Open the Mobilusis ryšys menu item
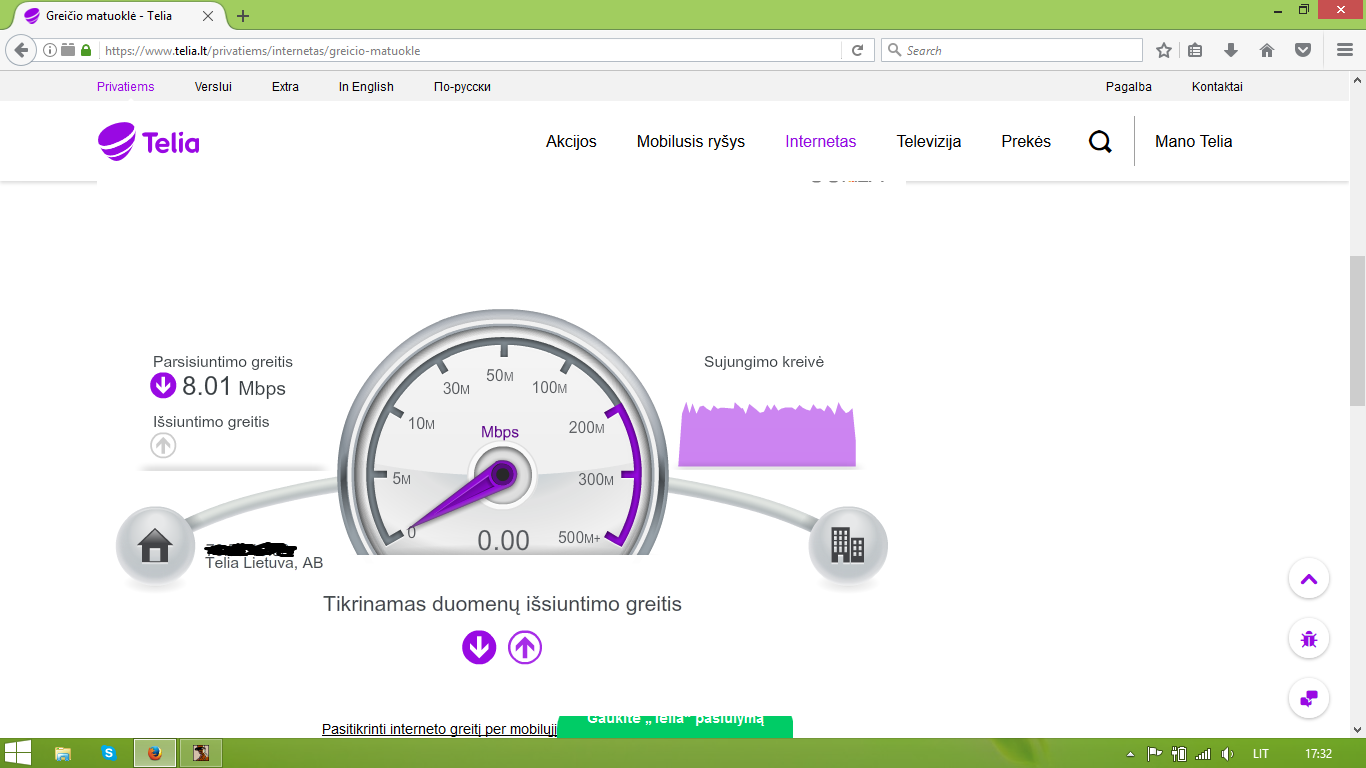 click(x=691, y=142)
